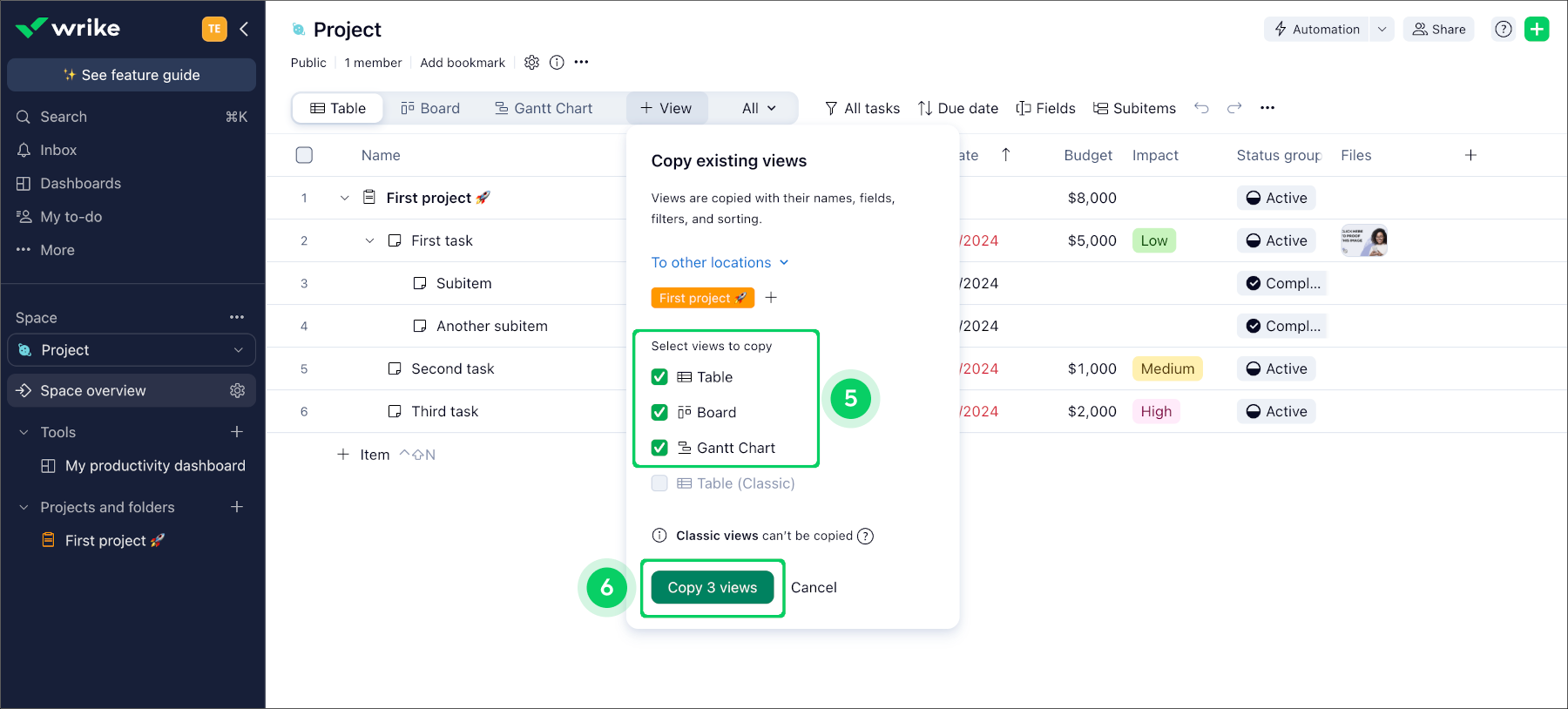Viewport: 1568px width, 709px height.
Task: Uncheck the Gantt Chart view checkbox
Action: (x=659, y=448)
